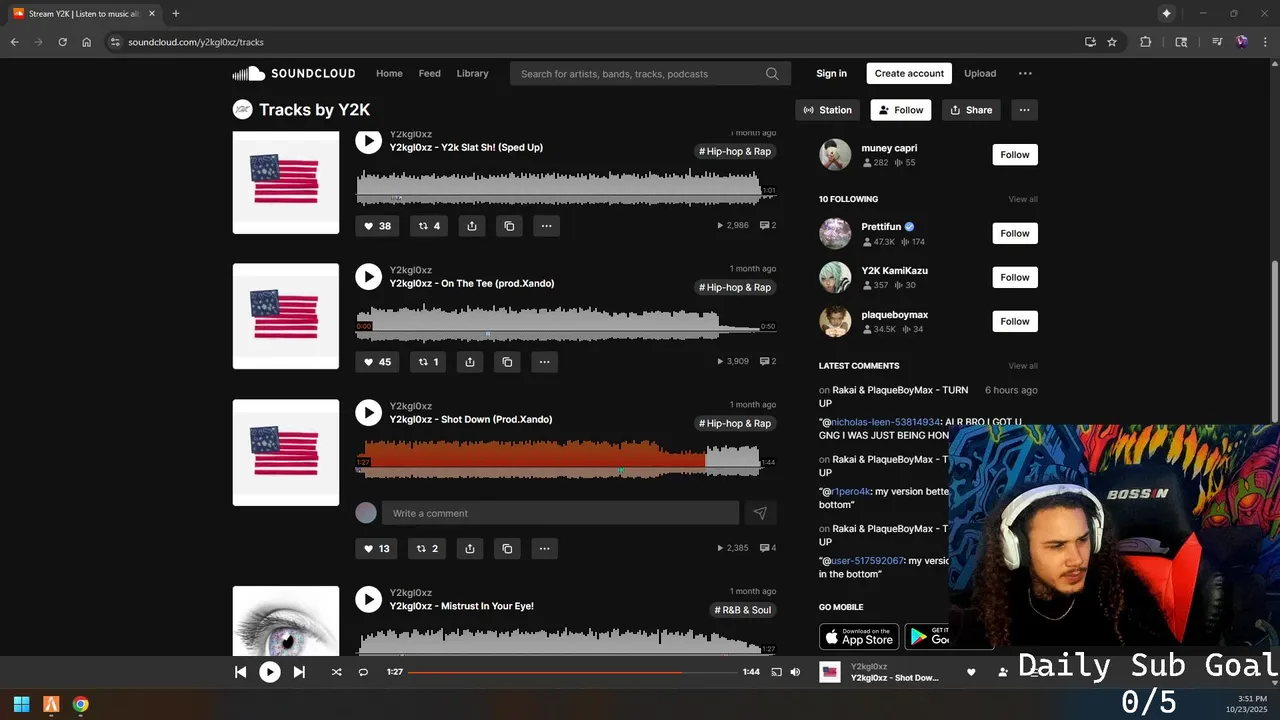
Task: Click the search magnifier icon
Action: click(772, 74)
